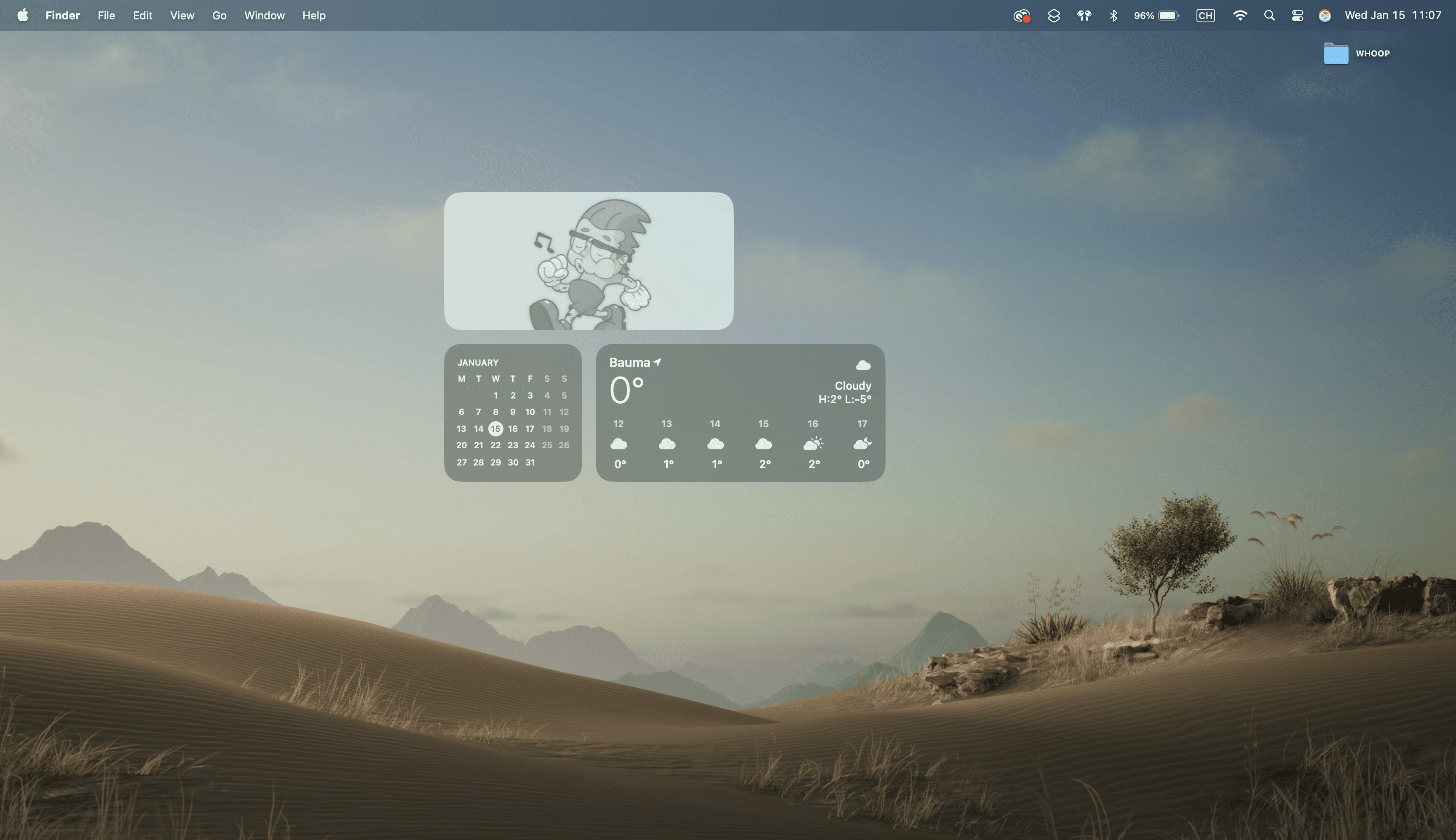The image size is (1456, 840).
Task: Select today's highlighted date 15 in calendar
Action: coord(495,429)
